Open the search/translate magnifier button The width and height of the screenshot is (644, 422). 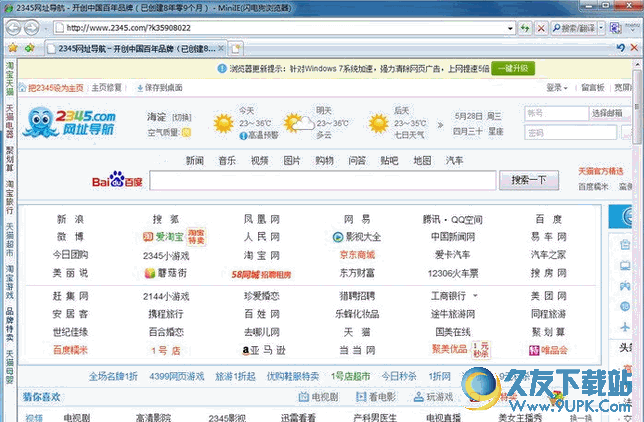(573, 28)
